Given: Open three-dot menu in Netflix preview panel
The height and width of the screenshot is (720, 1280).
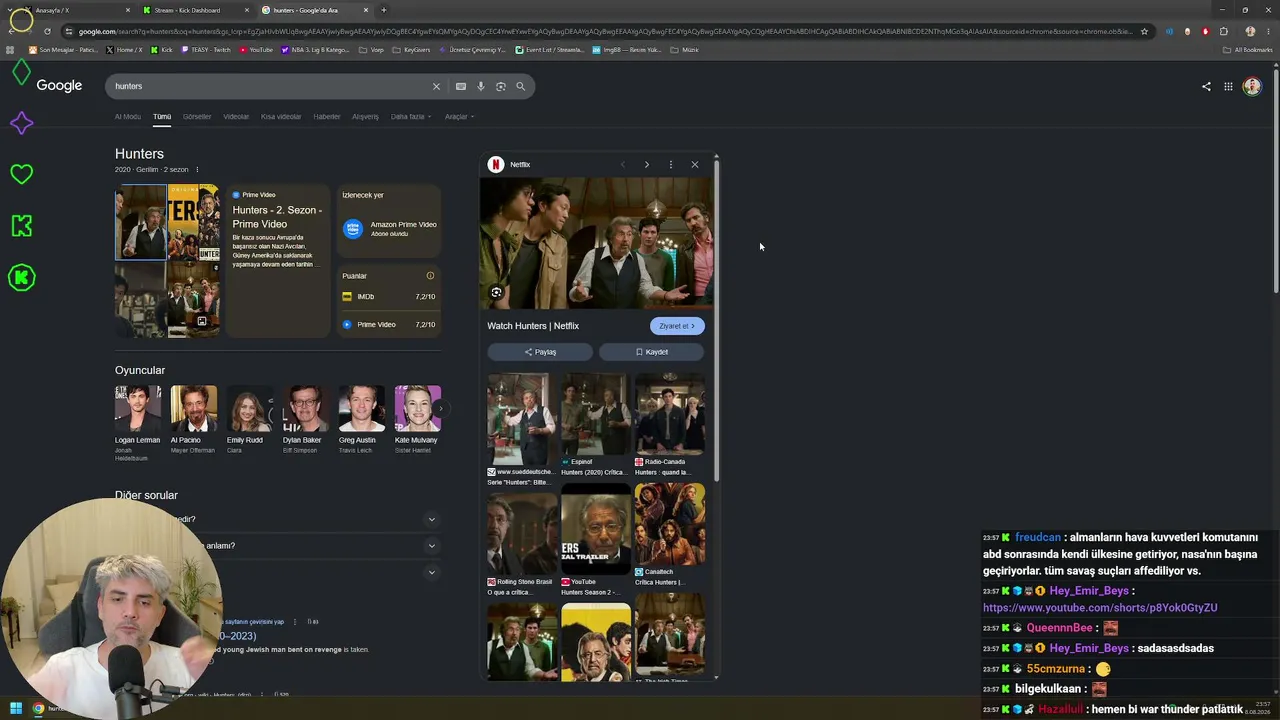Looking at the screenshot, I should pyautogui.click(x=671, y=164).
